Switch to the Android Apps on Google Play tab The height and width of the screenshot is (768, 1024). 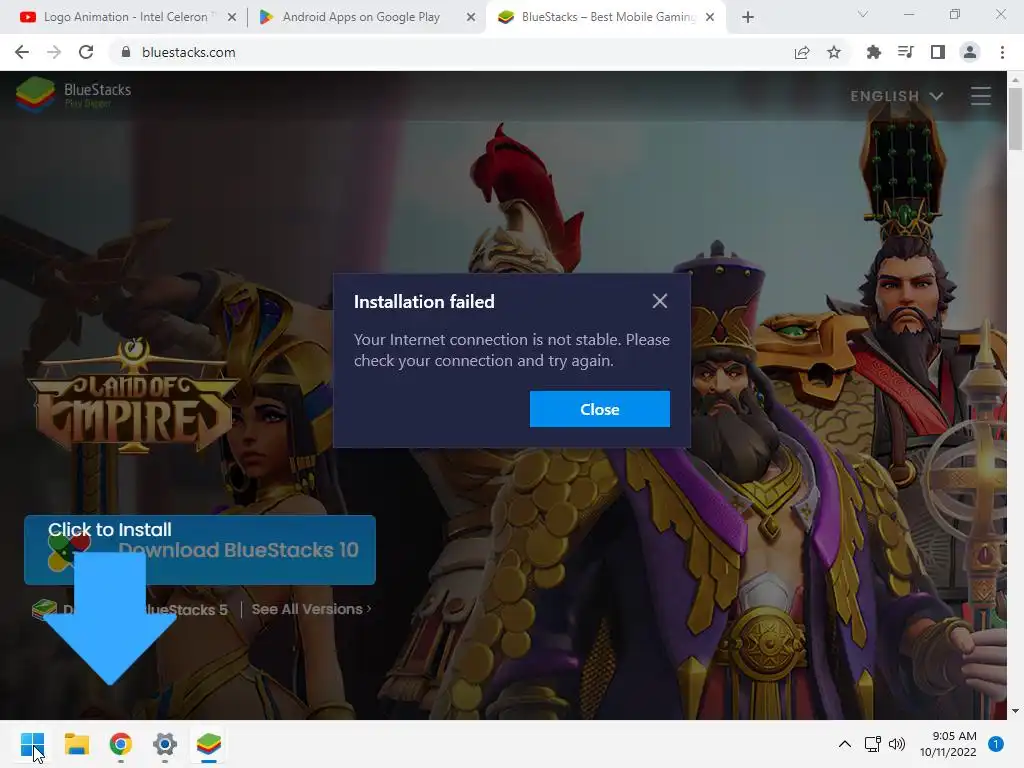click(x=361, y=17)
